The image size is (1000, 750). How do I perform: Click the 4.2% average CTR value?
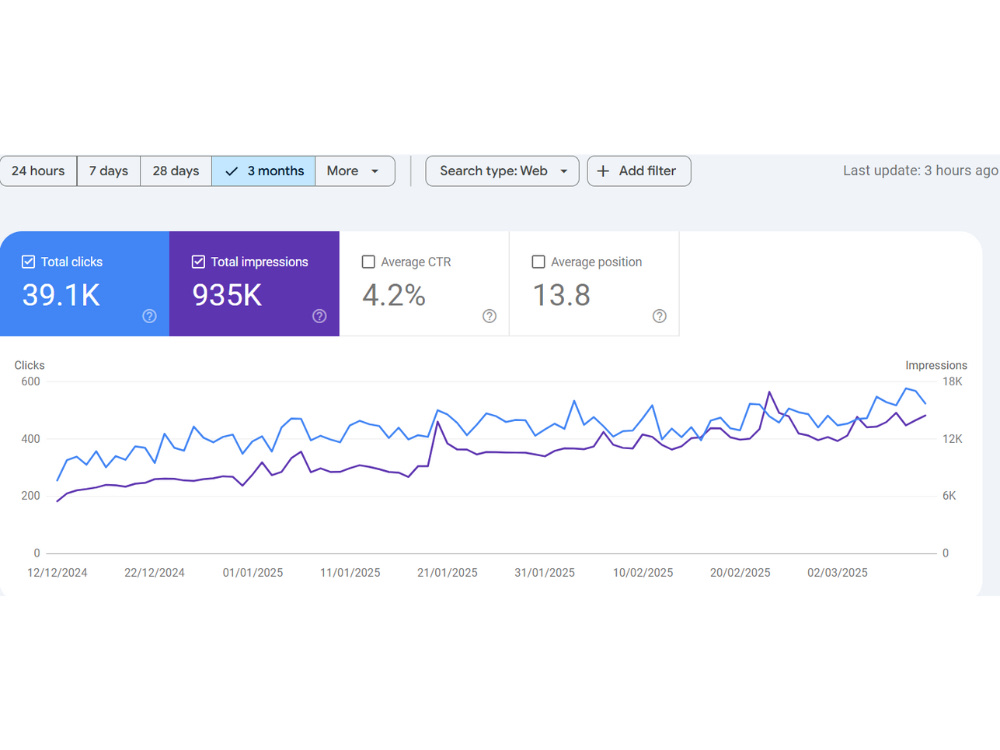pos(394,295)
